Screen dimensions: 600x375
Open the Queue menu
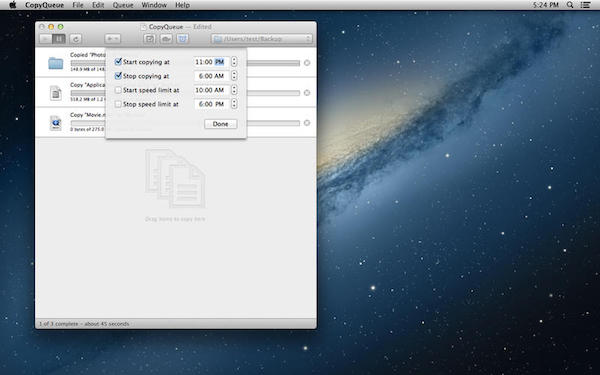pos(123,5)
